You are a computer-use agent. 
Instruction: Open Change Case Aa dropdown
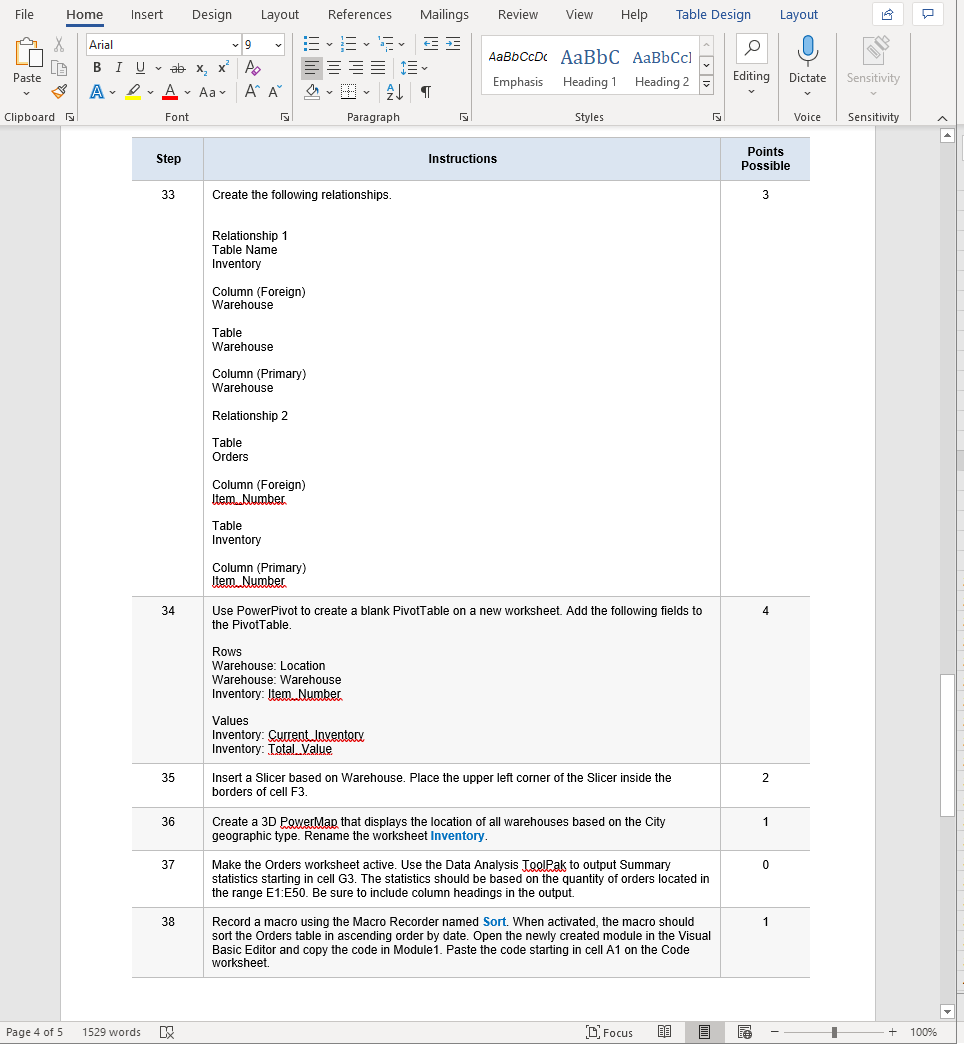212,92
